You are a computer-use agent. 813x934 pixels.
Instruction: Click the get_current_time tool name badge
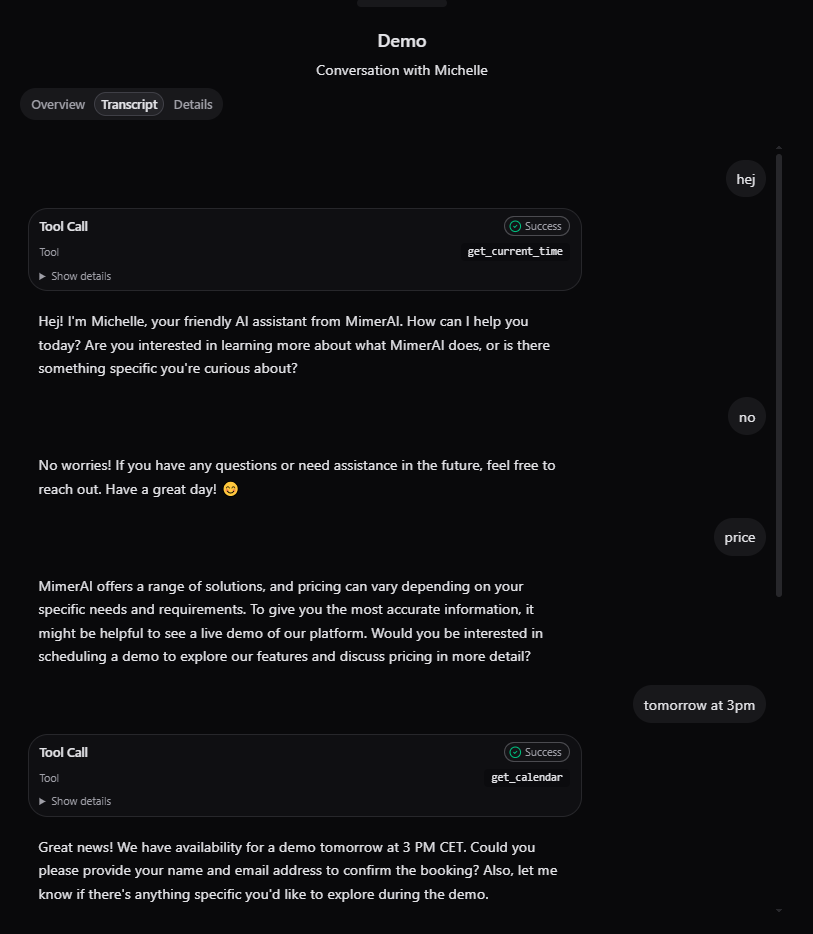click(515, 252)
